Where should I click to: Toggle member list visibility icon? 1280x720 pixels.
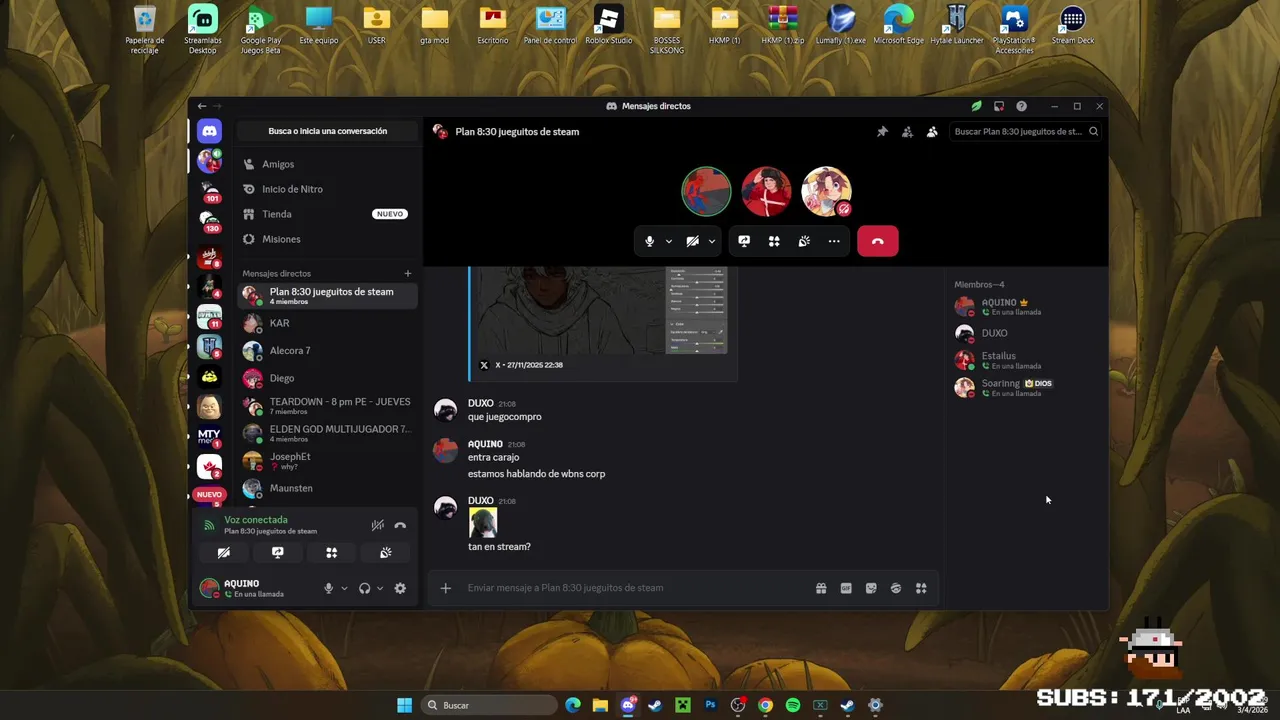point(932,131)
